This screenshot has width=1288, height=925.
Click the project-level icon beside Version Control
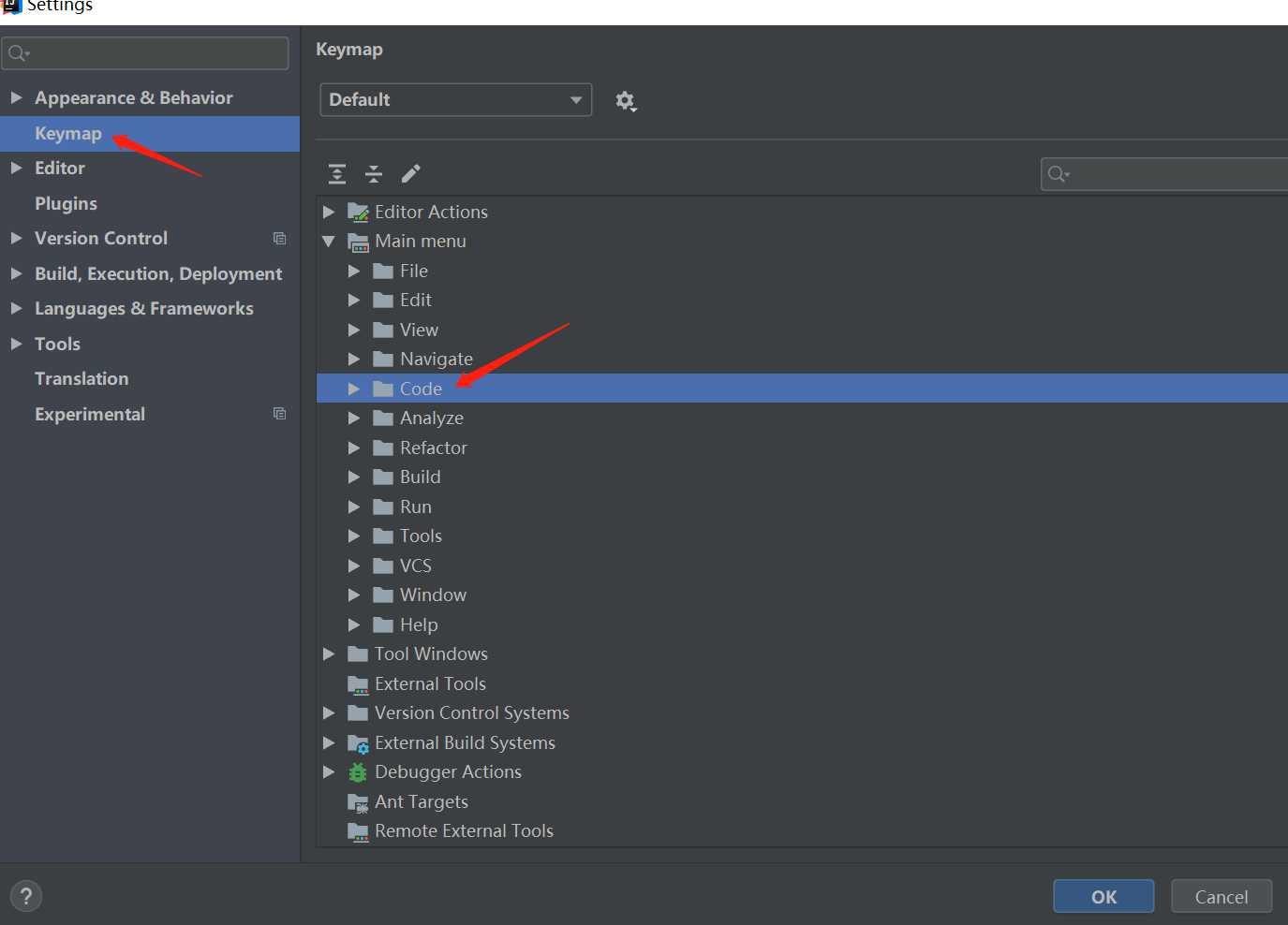(279, 239)
